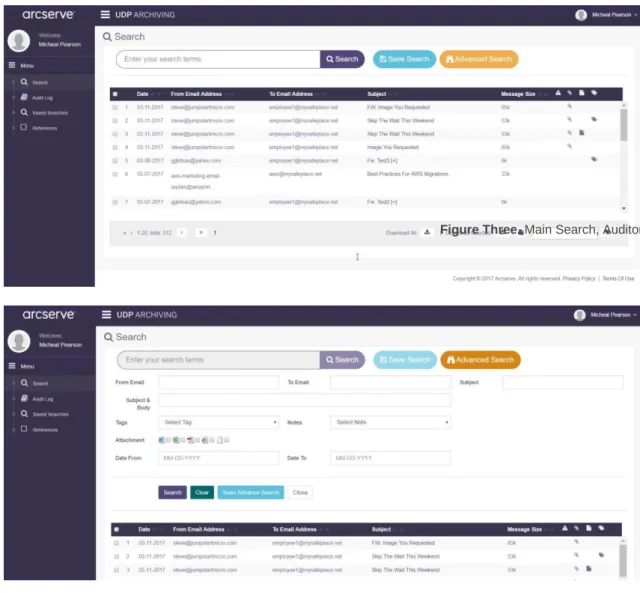Image resolution: width=640 pixels, height=593 pixels.
Task: Click the purple Search button in upper screen
Action: (x=342, y=59)
